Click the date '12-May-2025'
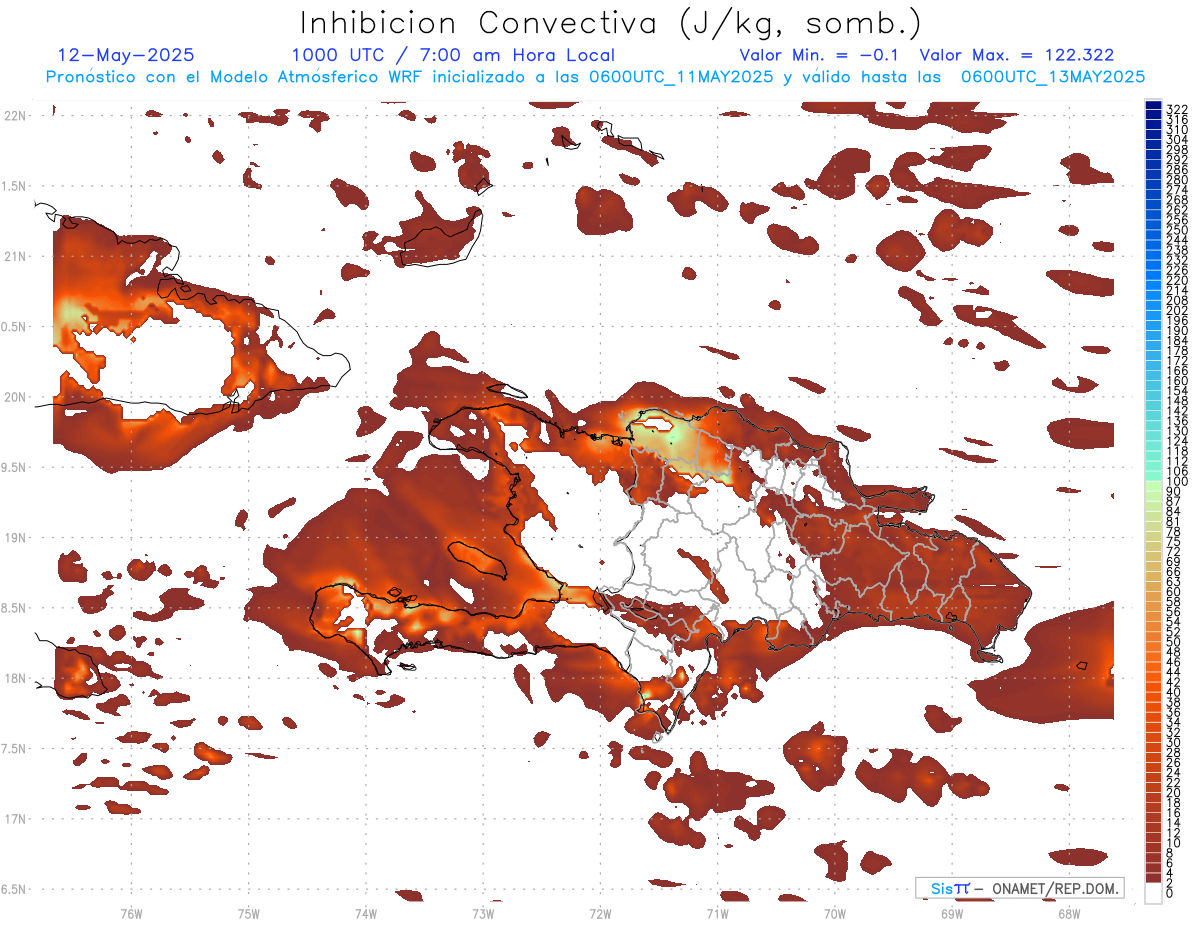Image resolution: width=1200 pixels, height=927 pixels. tap(126, 55)
